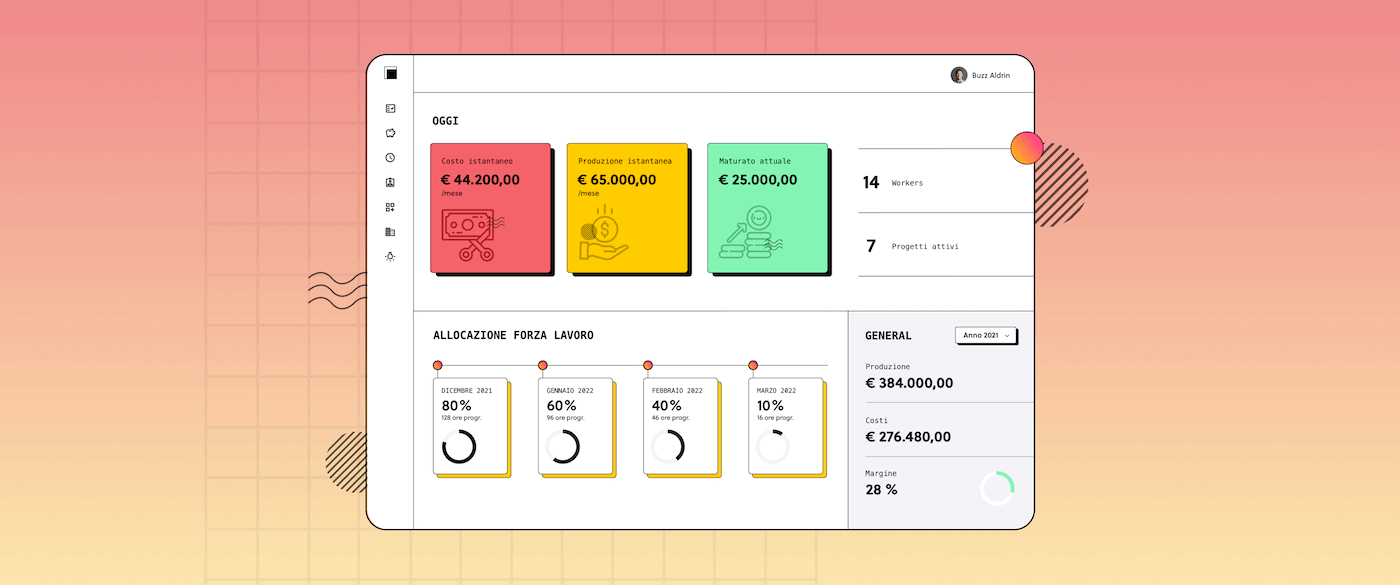Open the Gennaio 2022 allocation card

[575, 425]
